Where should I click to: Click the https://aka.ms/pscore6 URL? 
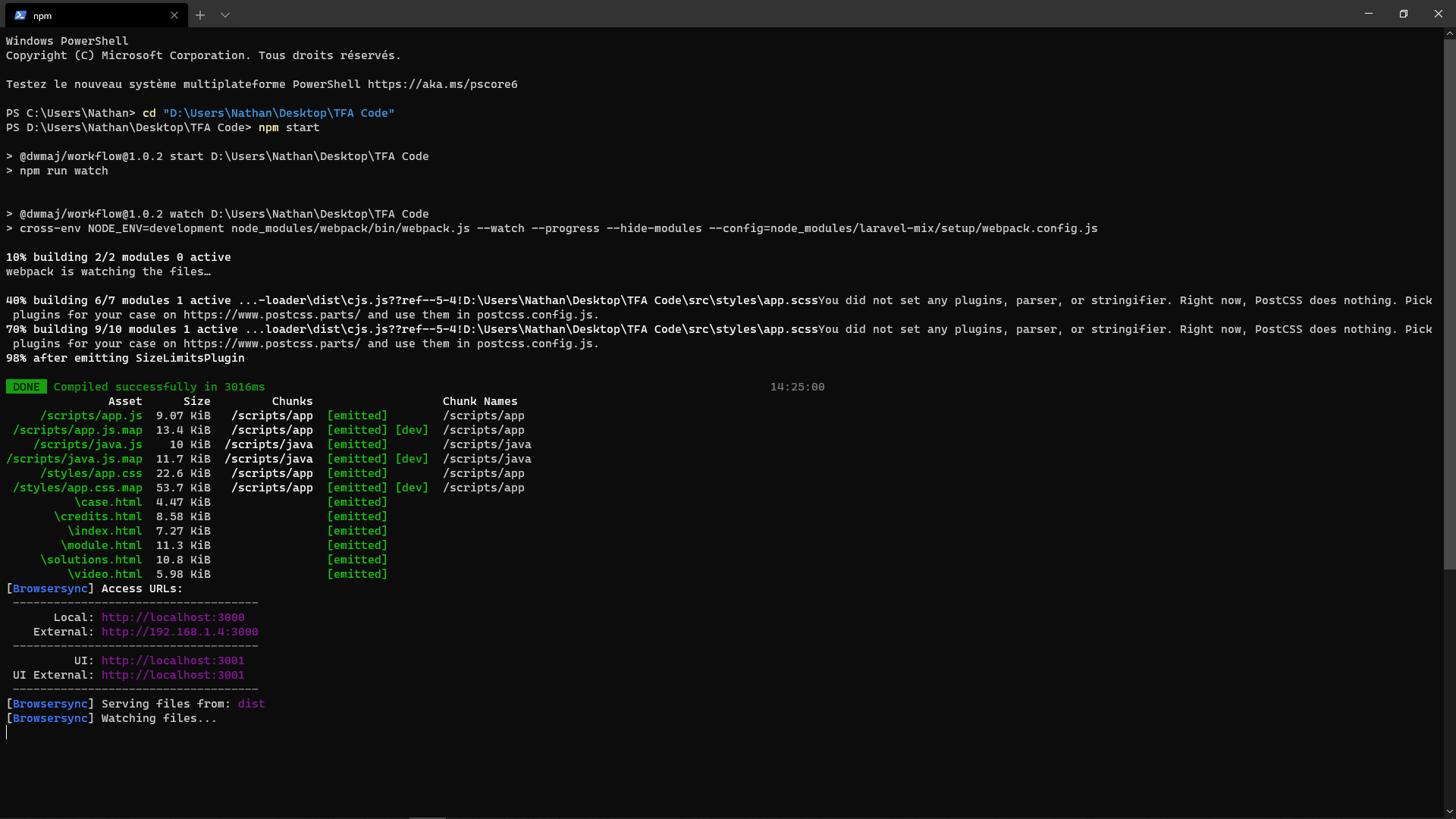[x=443, y=84]
